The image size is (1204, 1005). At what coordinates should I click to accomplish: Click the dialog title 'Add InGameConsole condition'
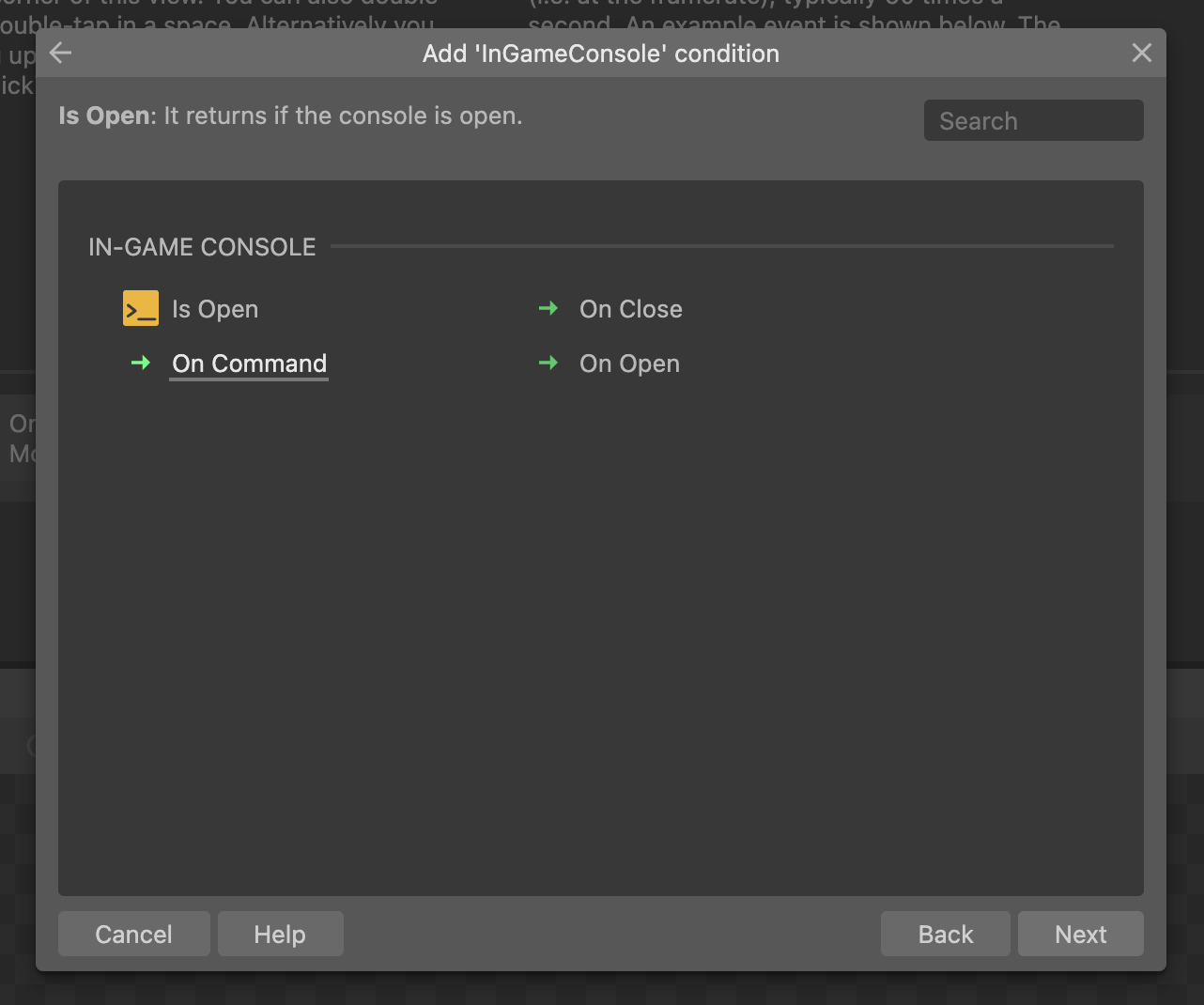(601, 54)
